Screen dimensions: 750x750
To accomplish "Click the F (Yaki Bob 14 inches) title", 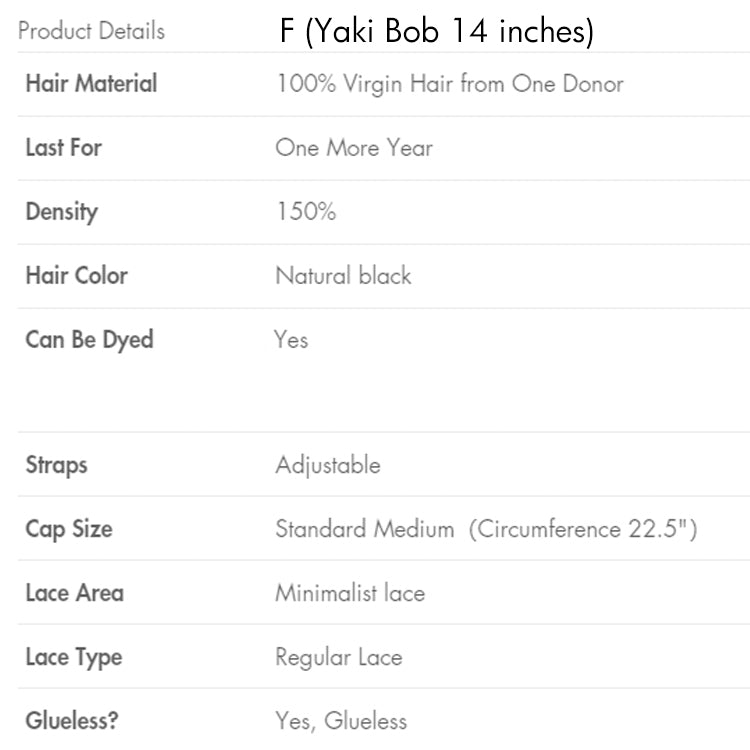I will tap(437, 31).
